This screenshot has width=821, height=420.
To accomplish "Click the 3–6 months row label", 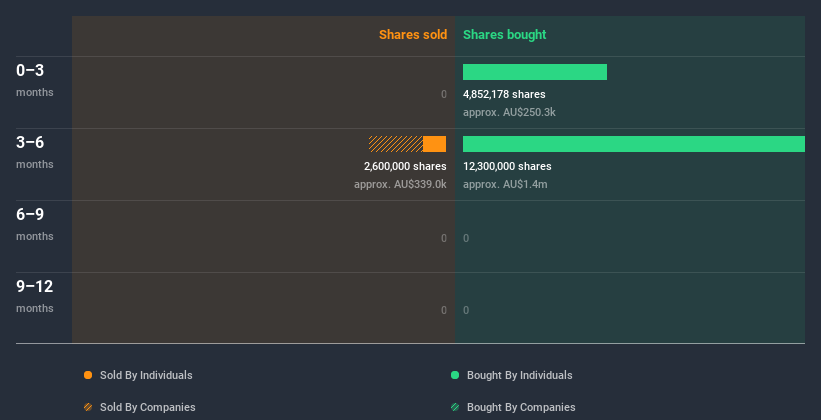I will [x=35, y=152].
